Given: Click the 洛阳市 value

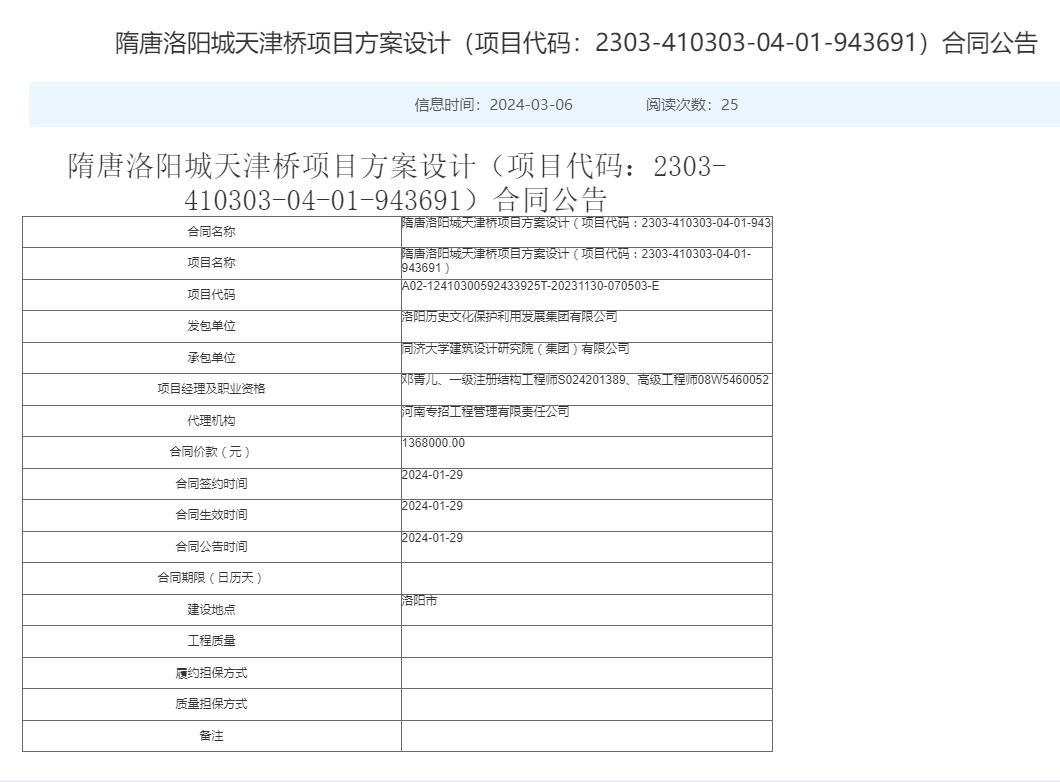Looking at the screenshot, I should click(419, 600).
